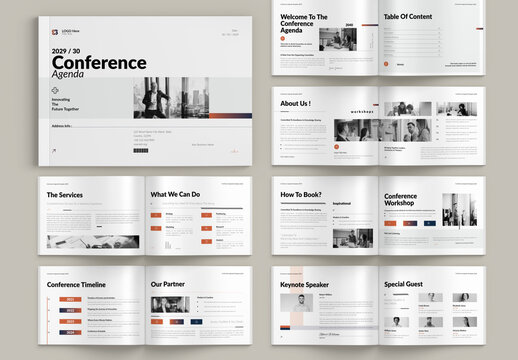Click the orange circle icon on the About Us spread
518x360 pixels.
coord(336,147)
